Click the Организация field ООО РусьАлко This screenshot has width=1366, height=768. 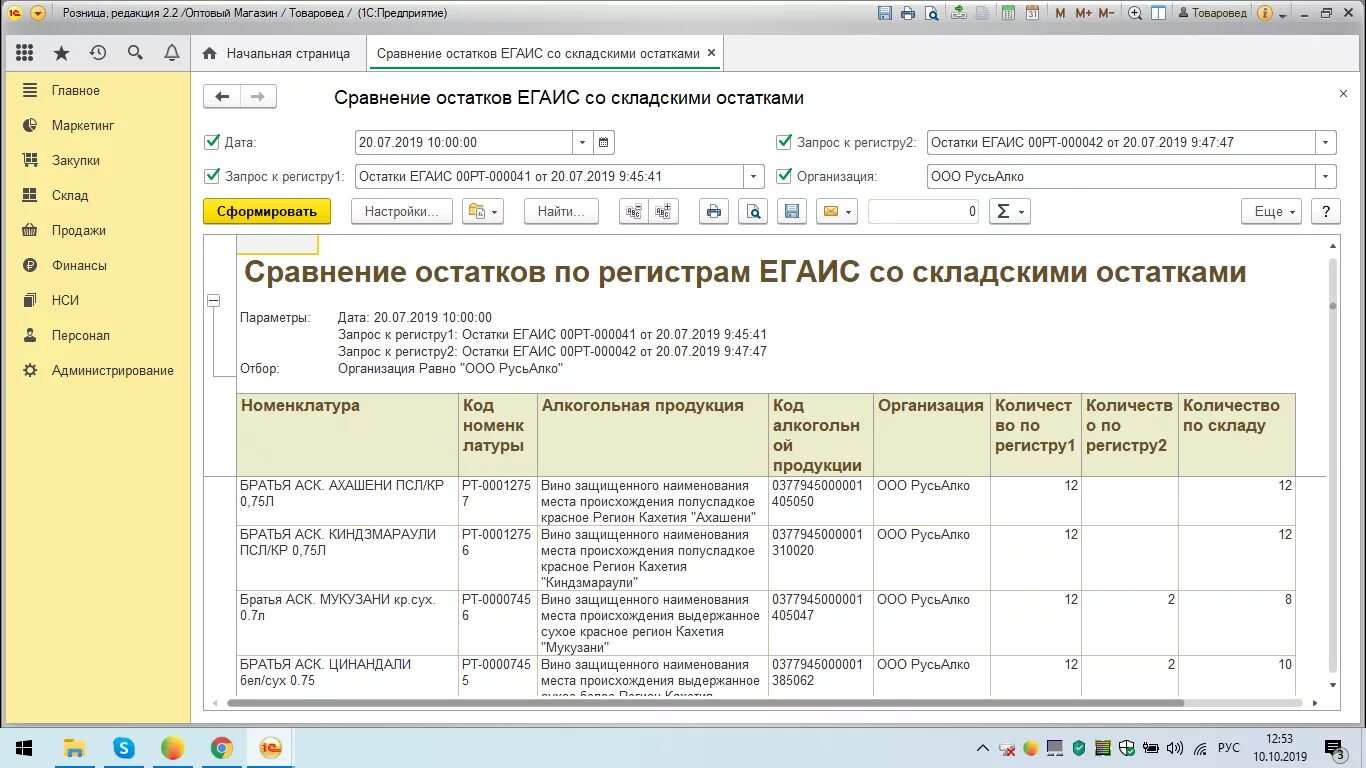coord(1121,176)
